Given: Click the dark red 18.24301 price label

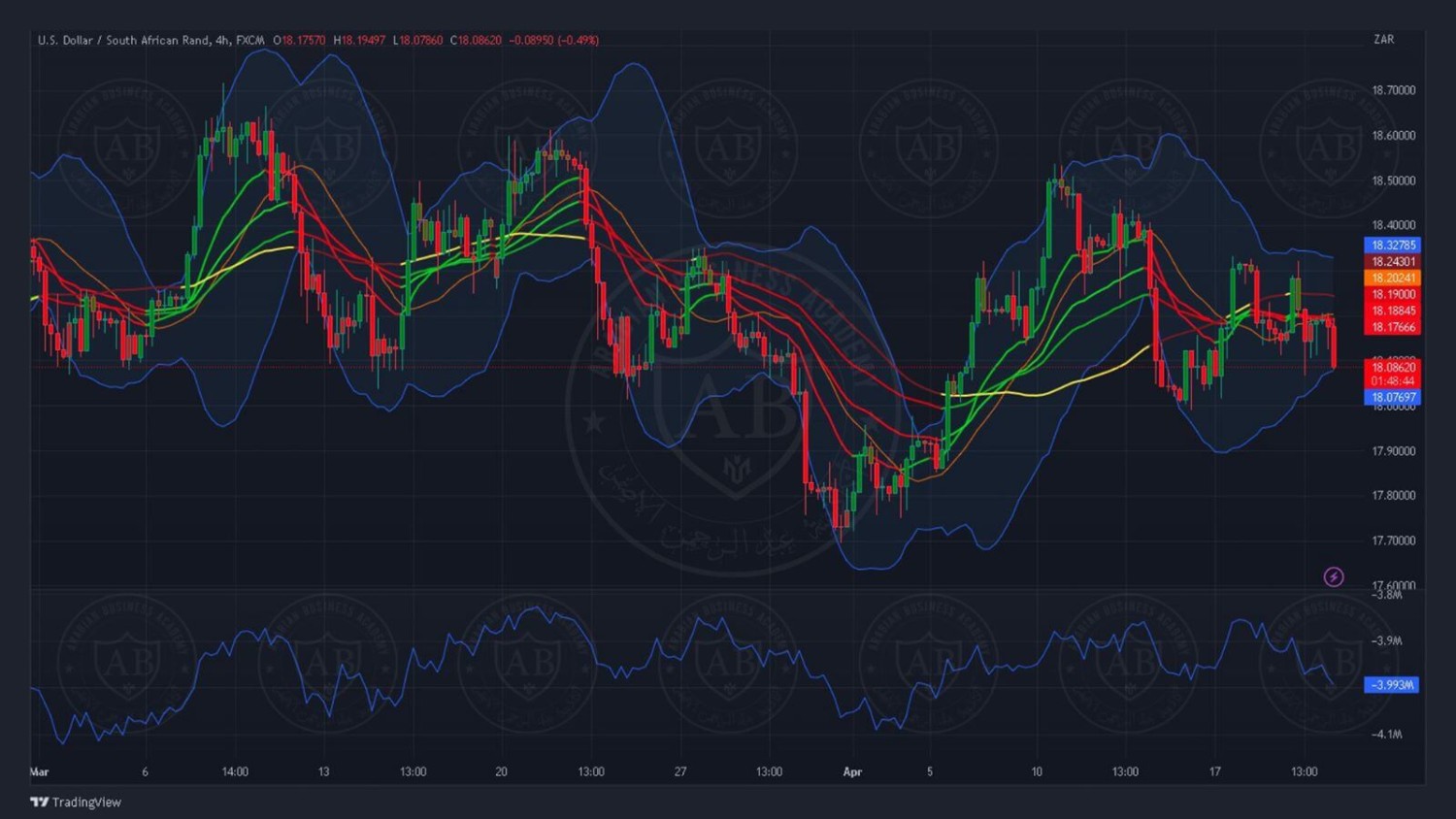Looking at the screenshot, I should pyautogui.click(x=1393, y=262).
